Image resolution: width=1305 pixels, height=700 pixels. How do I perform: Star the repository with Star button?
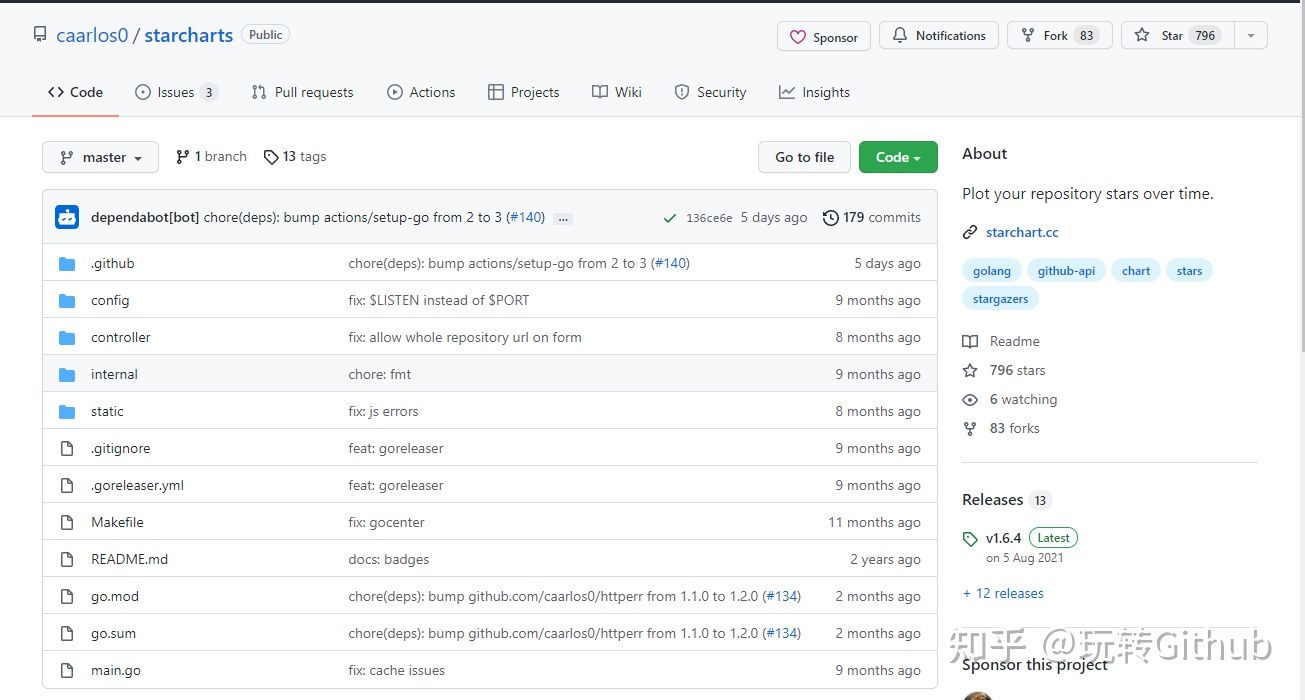[x=1177, y=36]
